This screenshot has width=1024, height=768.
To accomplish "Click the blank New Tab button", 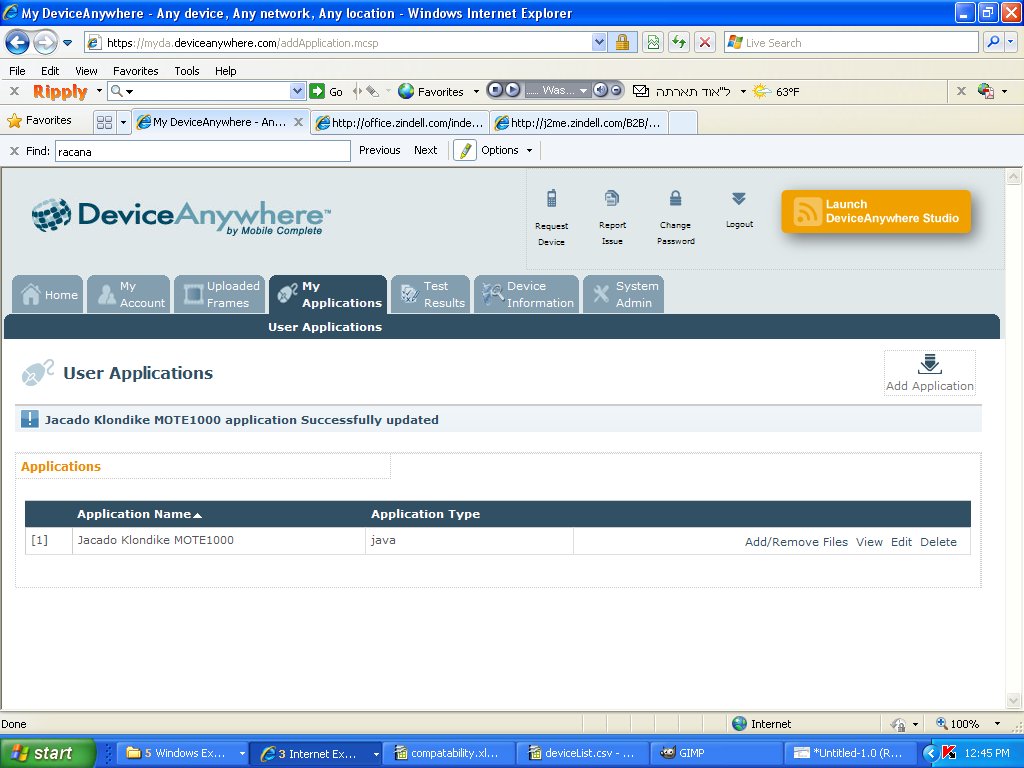I will click(683, 123).
